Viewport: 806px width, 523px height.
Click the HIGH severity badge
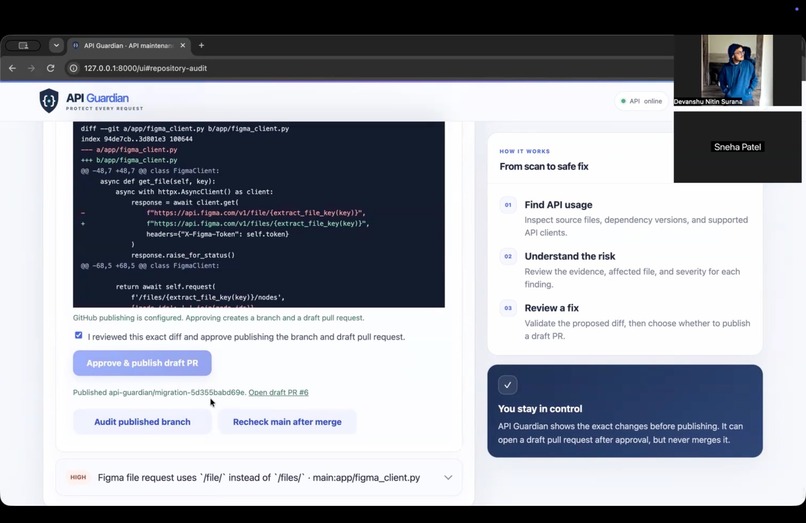pyautogui.click(x=78, y=478)
